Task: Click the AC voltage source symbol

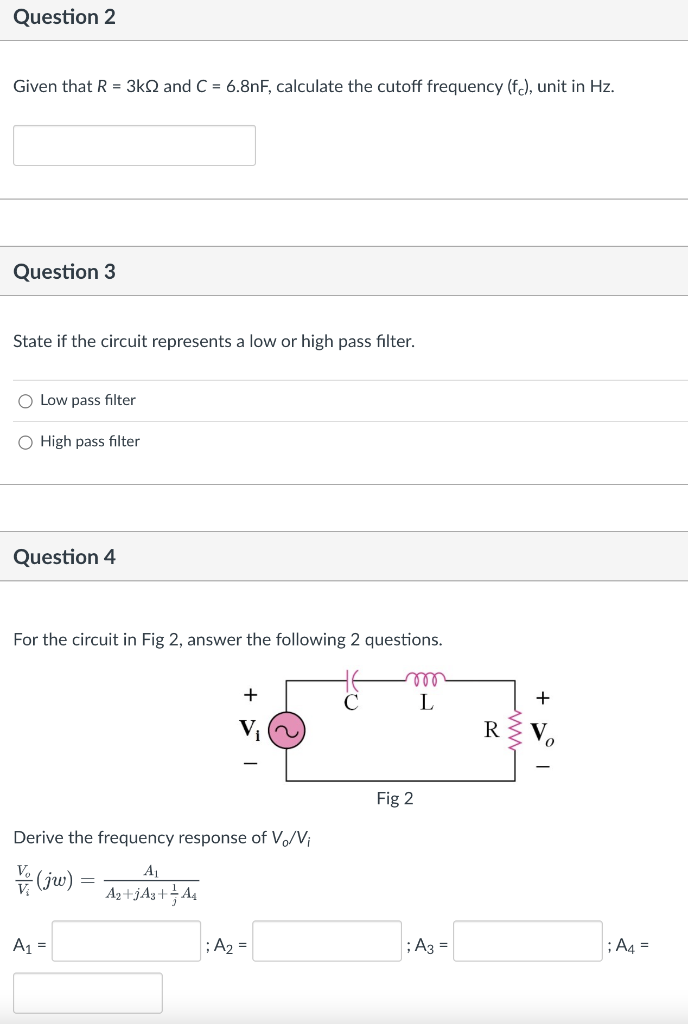Action: click(286, 731)
